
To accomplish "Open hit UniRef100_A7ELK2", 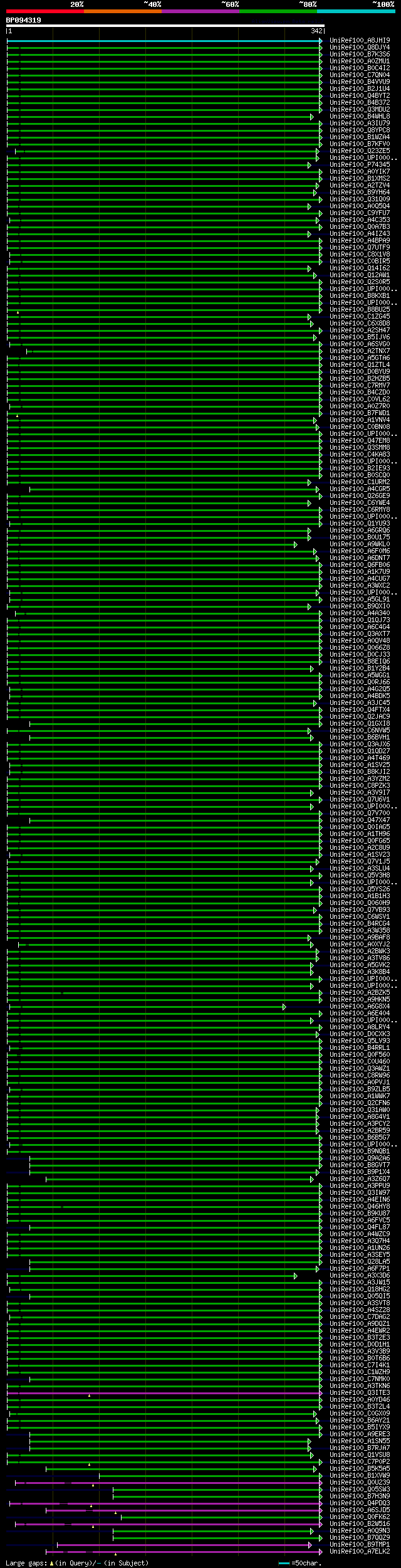I will coord(360,1552).
